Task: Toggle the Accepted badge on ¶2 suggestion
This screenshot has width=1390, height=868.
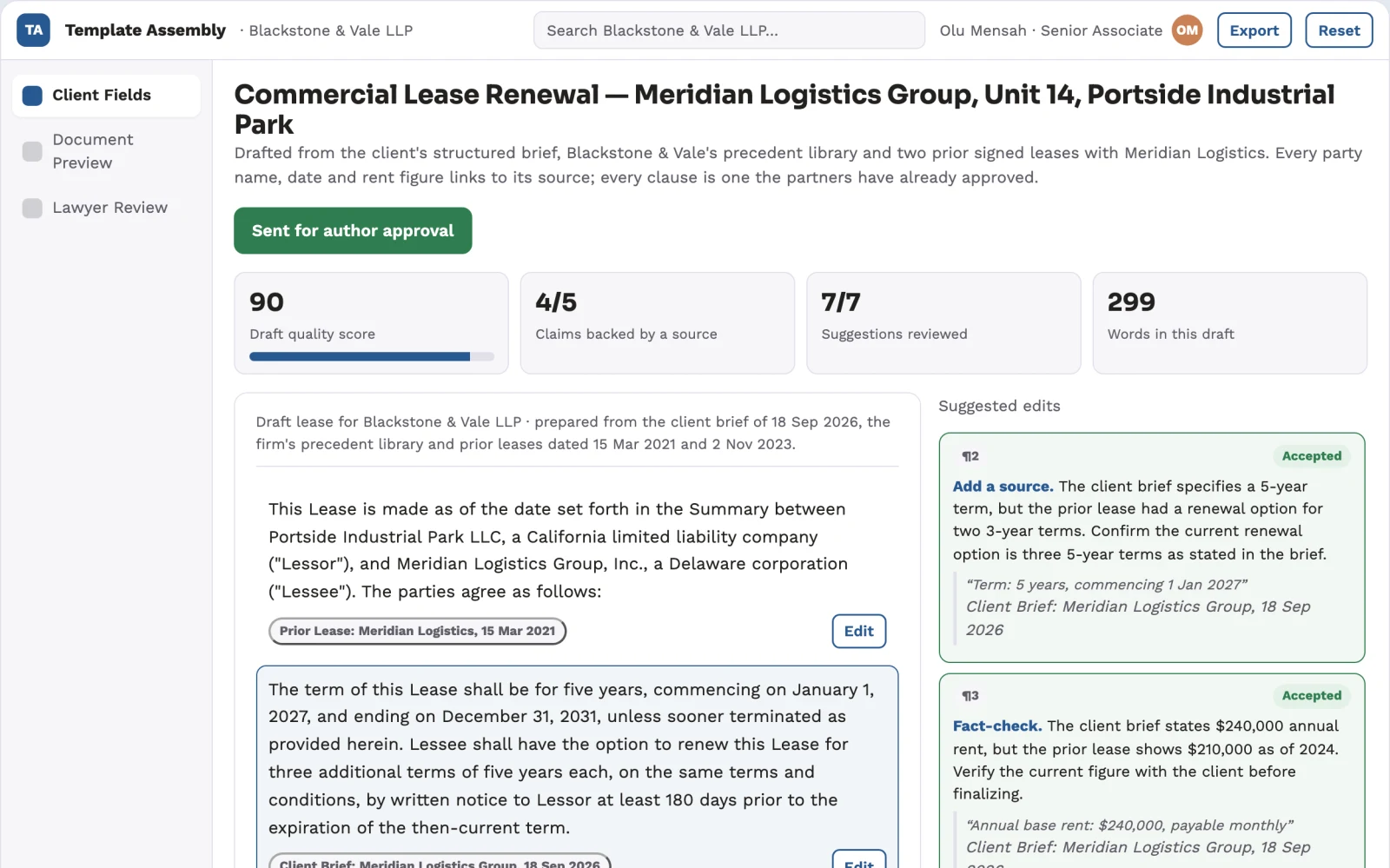Action: point(1312,456)
